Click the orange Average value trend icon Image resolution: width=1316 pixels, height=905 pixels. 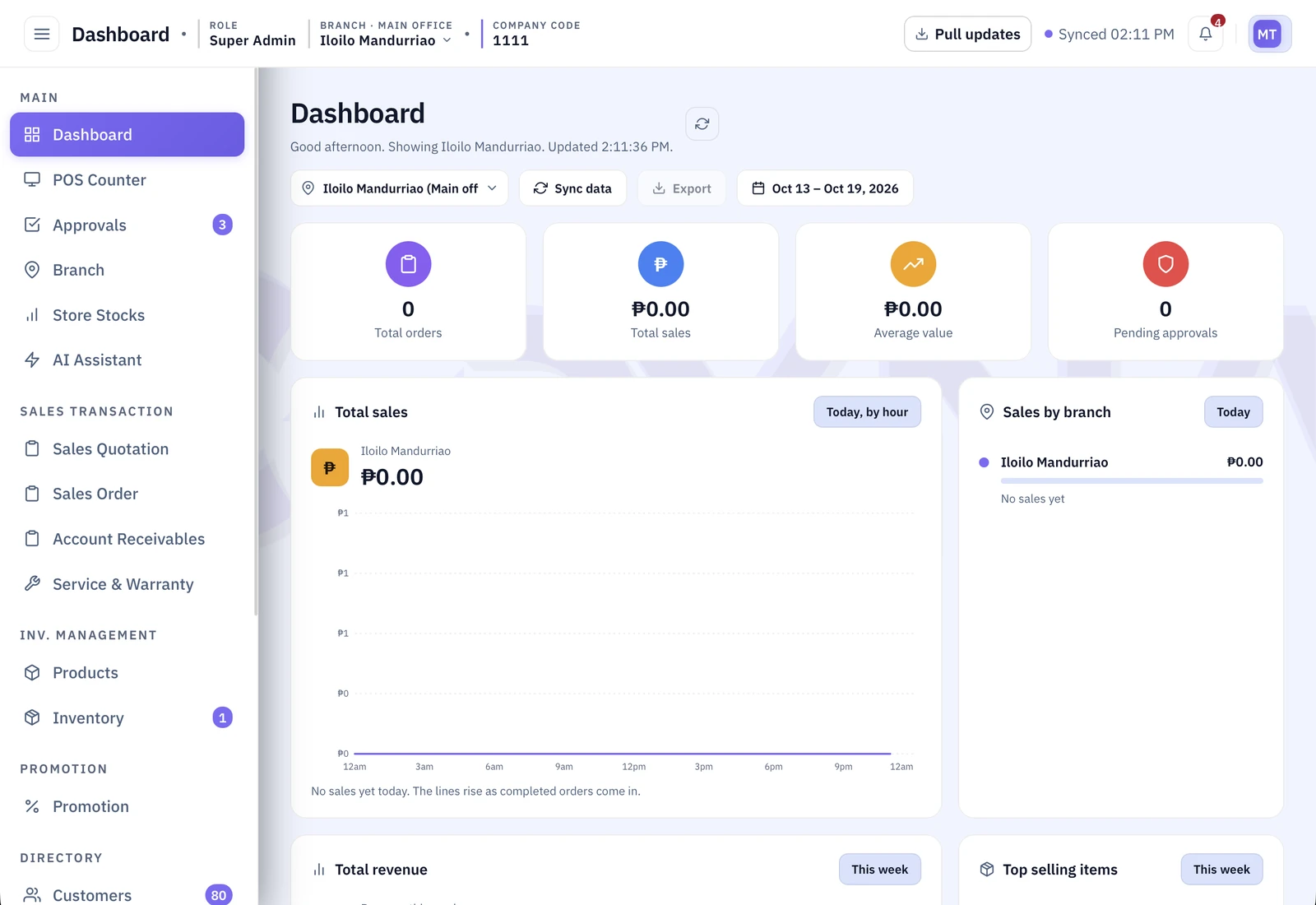point(913,264)
